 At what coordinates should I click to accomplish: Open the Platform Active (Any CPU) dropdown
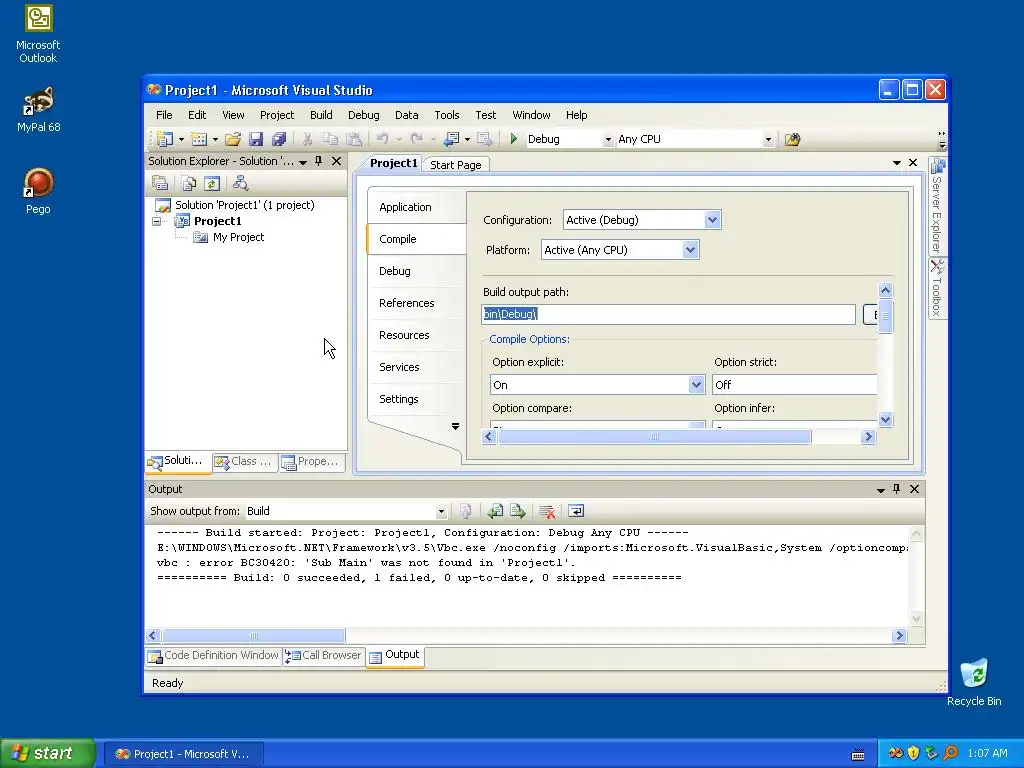point(690,249)
